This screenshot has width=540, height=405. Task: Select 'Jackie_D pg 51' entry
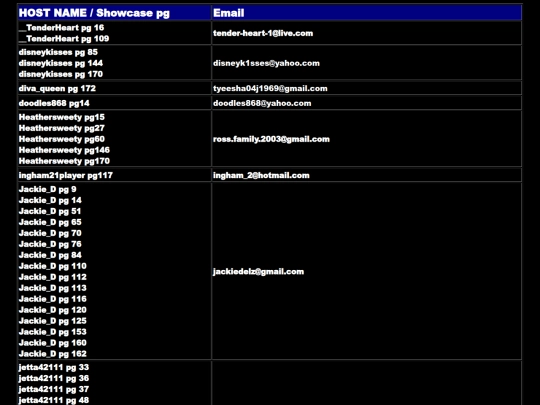coord(50,211)
